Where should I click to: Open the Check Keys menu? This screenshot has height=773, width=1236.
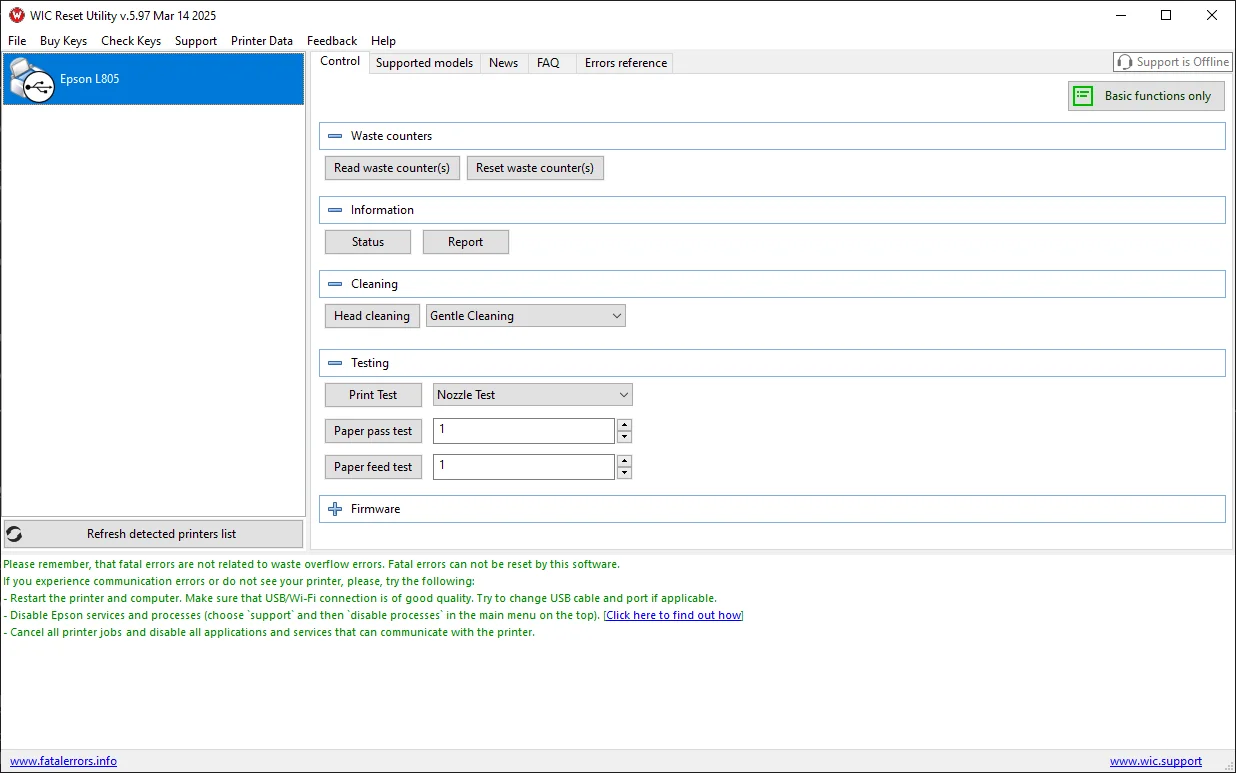click(131, 41)
